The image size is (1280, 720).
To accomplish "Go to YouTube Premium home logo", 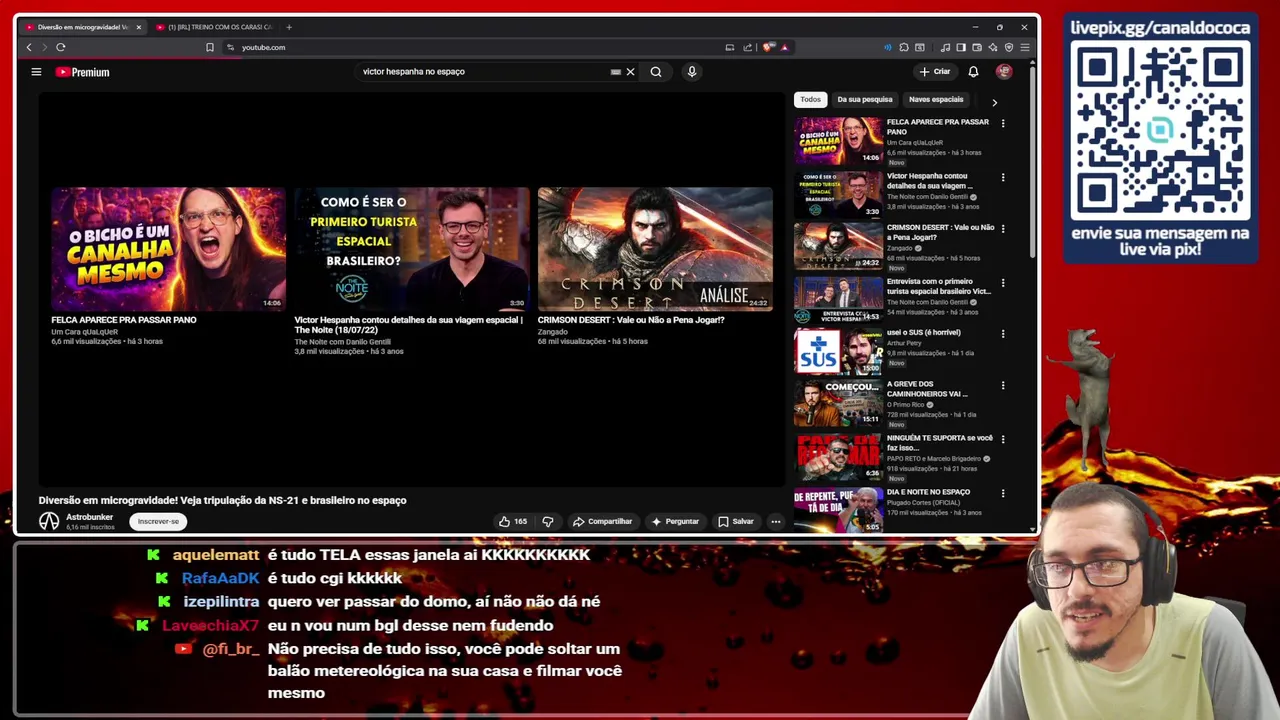I will pos(82,72).
